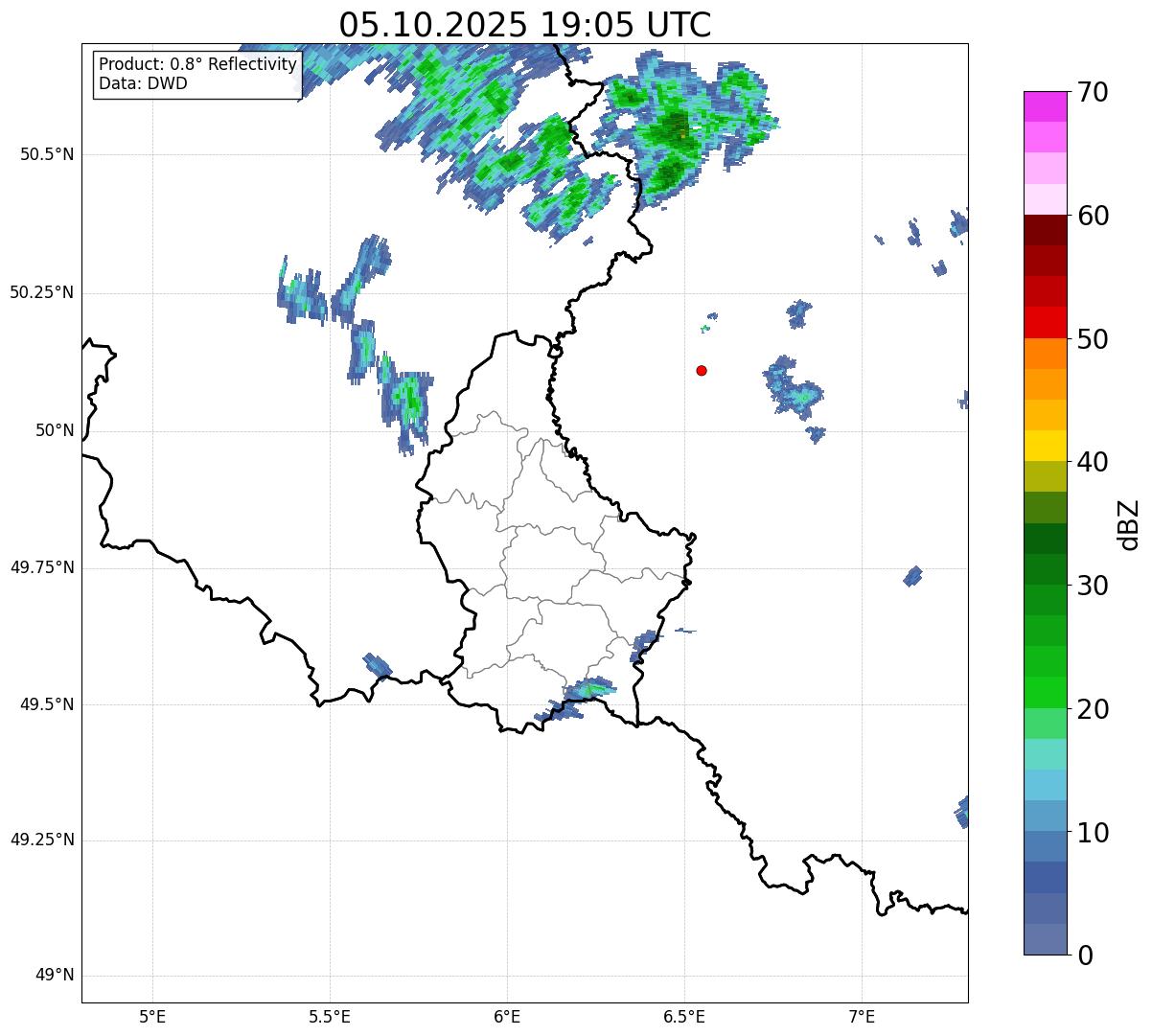The image size is (1152, 1036).
Task: Click the dBZ colorbar axis label
Action: (x=1129, y=524)
